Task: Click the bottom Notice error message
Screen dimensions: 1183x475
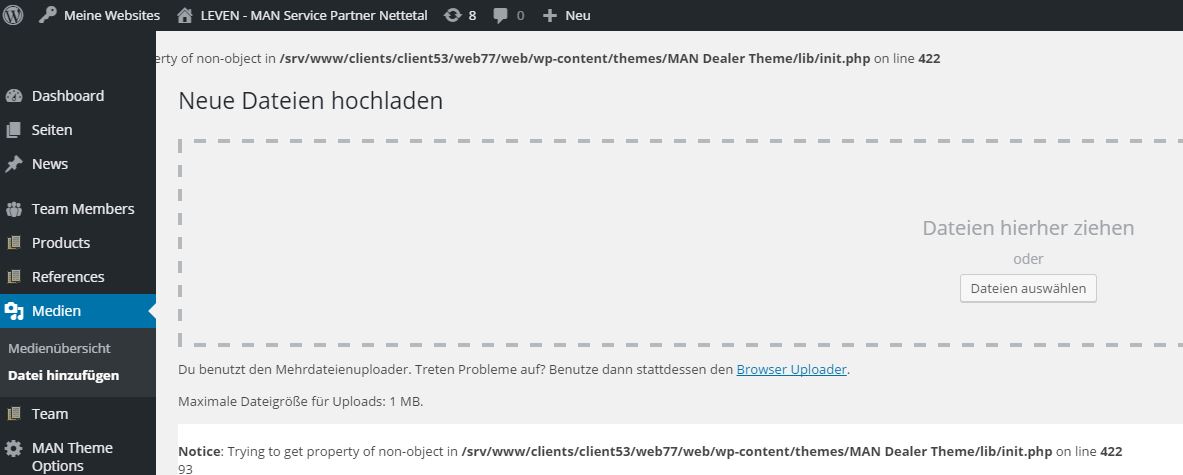Action: [650, 452]
